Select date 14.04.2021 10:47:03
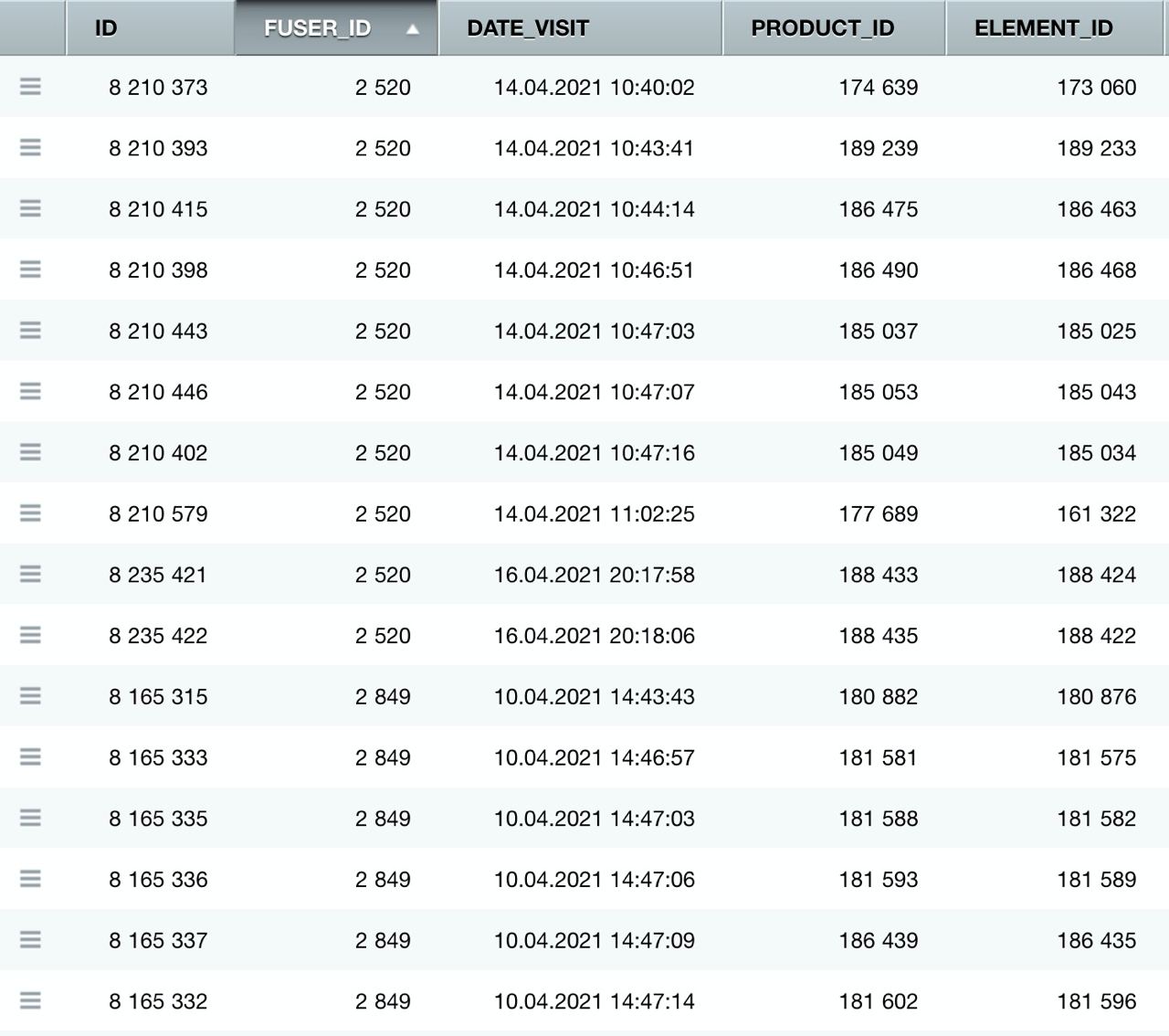 point(594,331)
